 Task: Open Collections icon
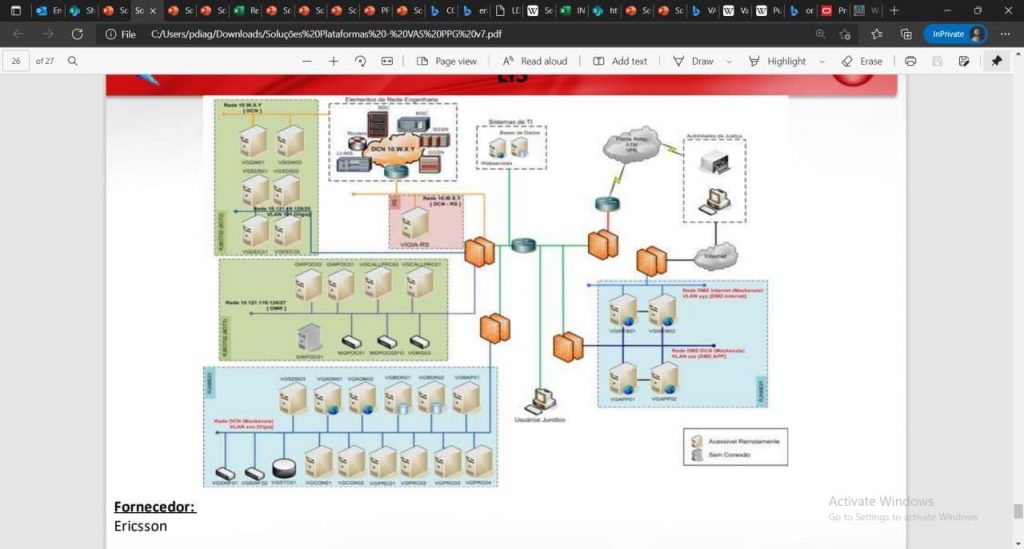906,34
